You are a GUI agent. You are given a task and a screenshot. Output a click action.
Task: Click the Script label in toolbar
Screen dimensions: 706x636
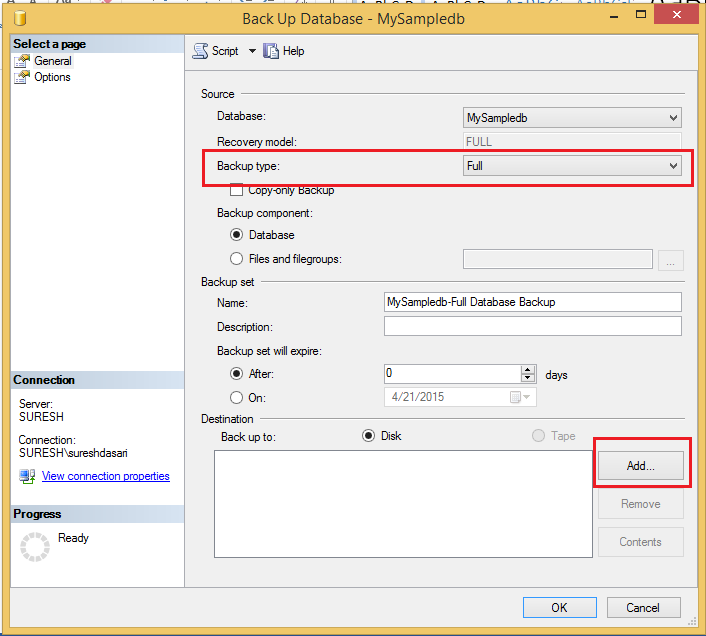pos(225,51)
